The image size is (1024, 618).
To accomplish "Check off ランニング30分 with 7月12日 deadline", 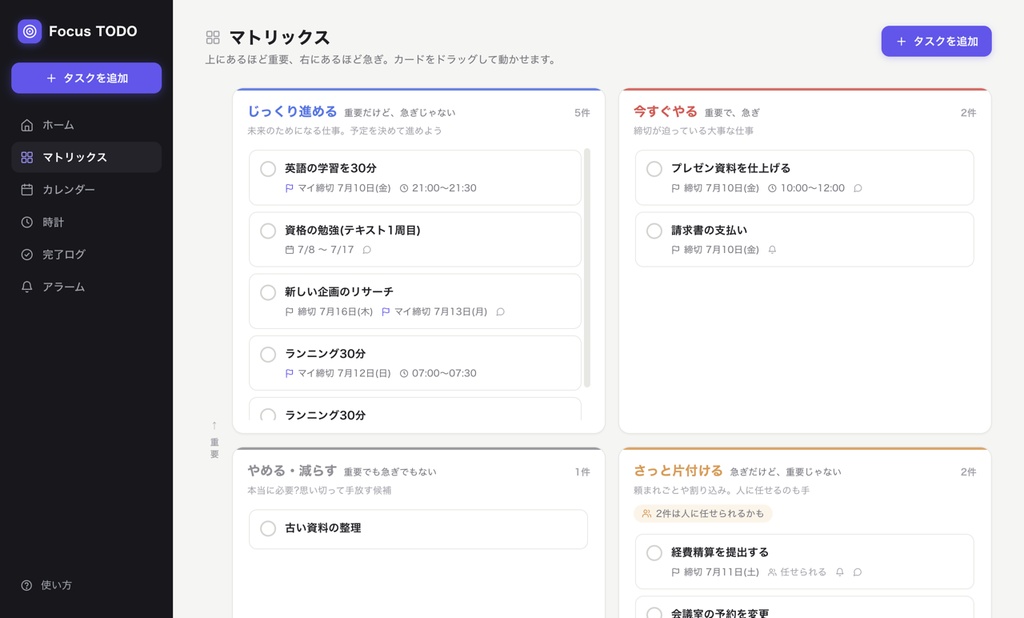I will tap(268, 354).
